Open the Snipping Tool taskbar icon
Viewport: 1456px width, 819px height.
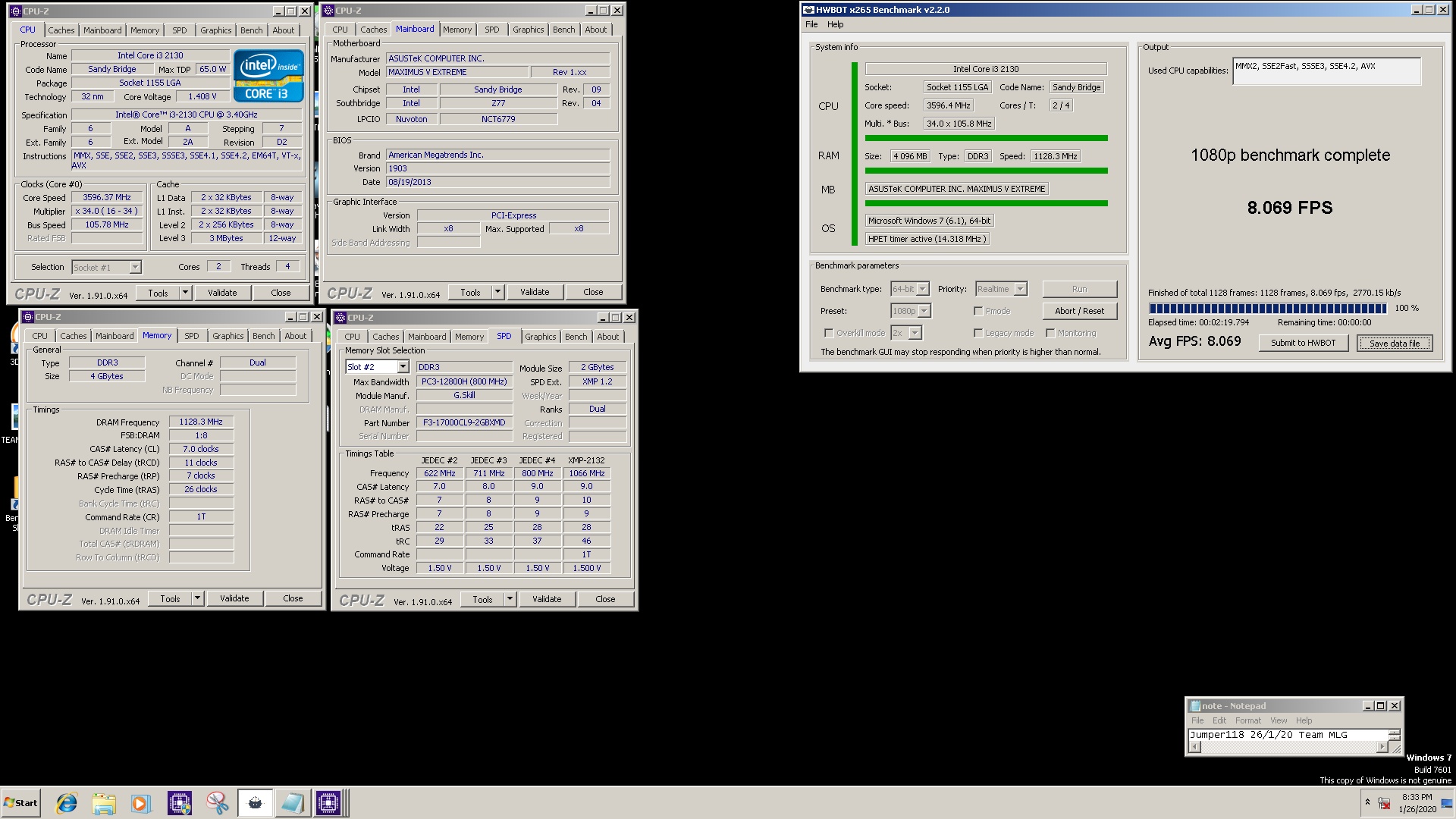(217, 803)
